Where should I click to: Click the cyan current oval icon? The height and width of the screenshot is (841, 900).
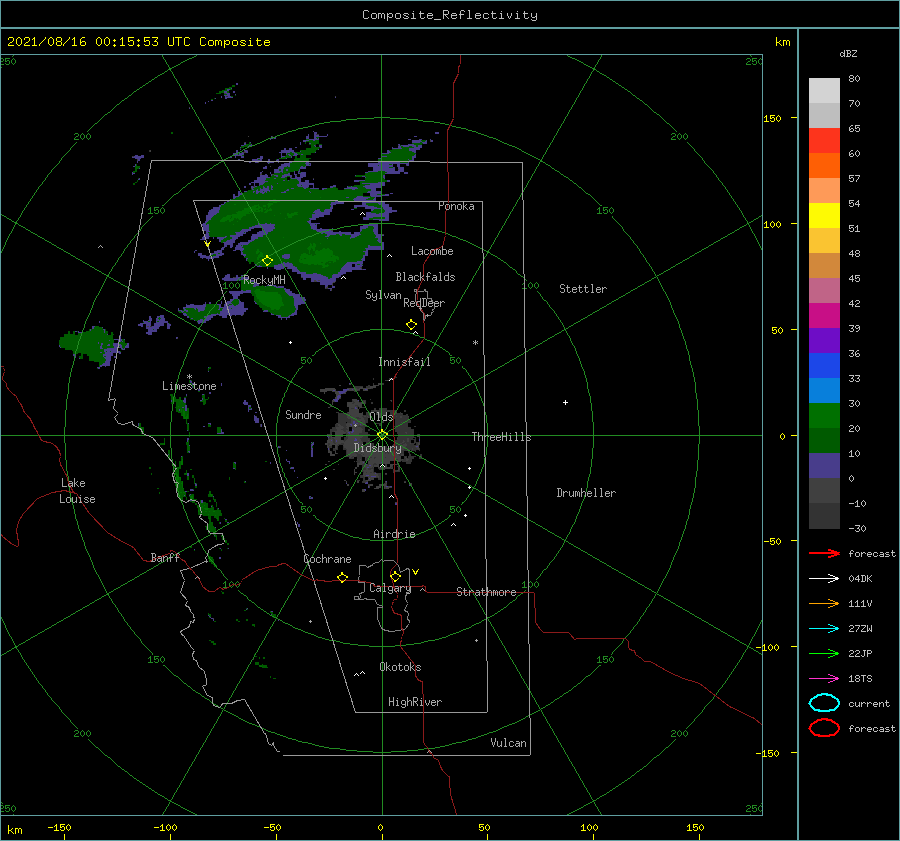coord(824,703)
